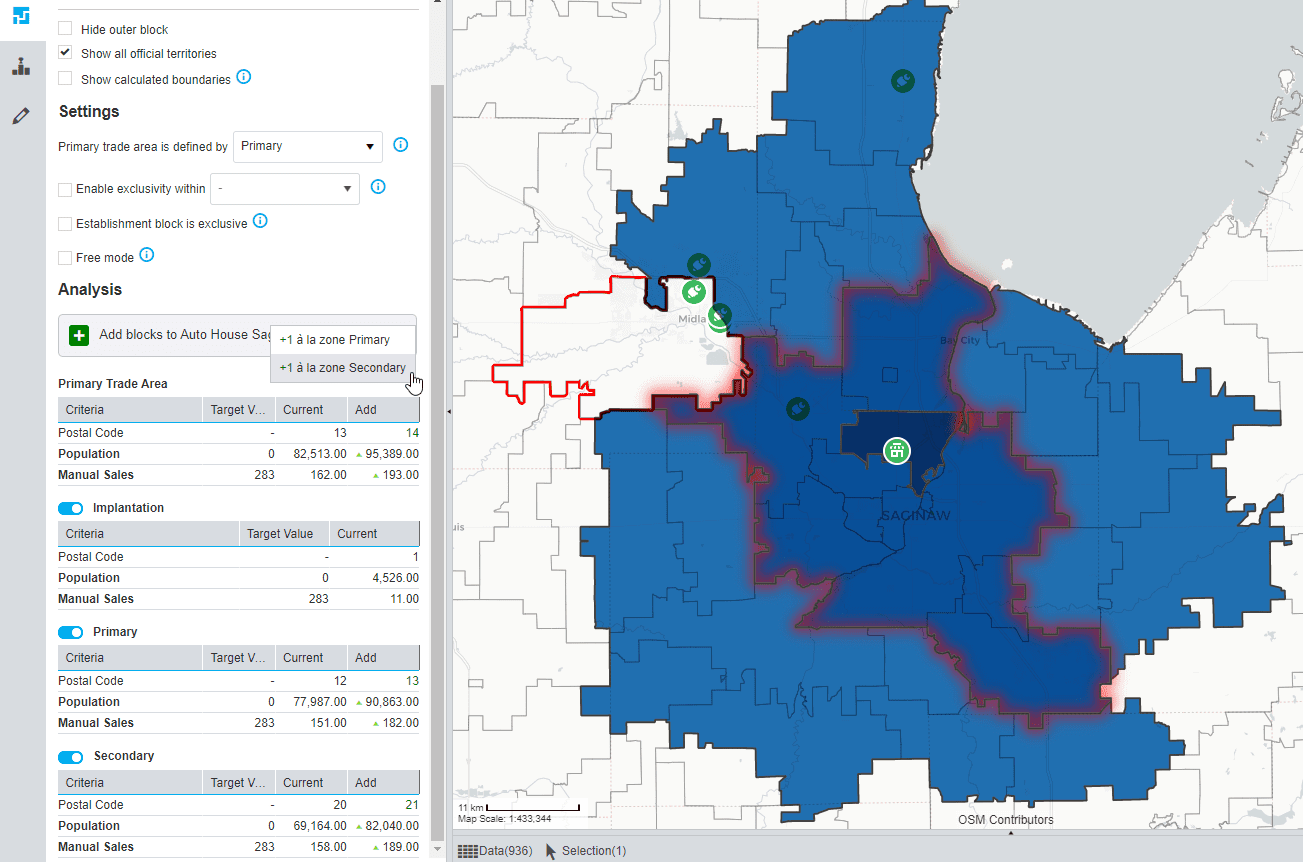Select the pencil edit sidebar icon
This screenshot has height=862, width=1303.
coord(21,116)
